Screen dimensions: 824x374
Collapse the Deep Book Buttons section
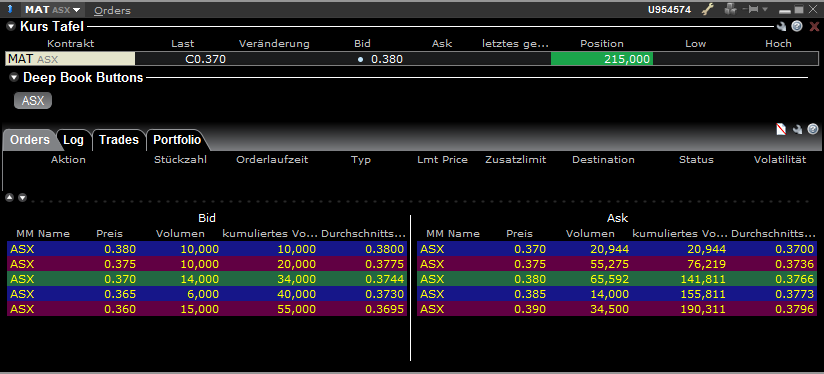(x=14, y=78)
